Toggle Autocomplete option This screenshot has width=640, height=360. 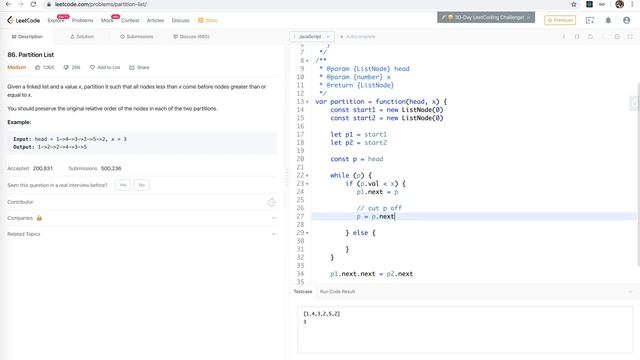pos(358,37)
